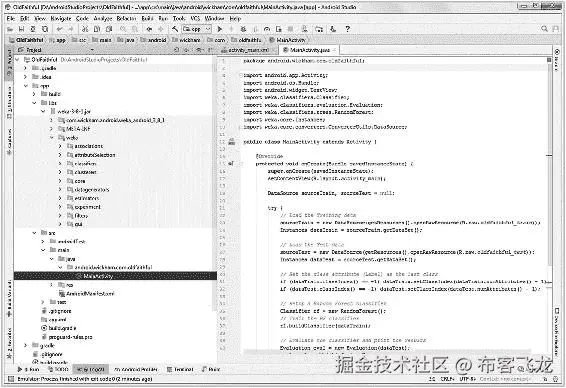Navigate forward using the right arrow icon
Image resolution: width=566 pixels, height=388 pixels.
(160, 29)
